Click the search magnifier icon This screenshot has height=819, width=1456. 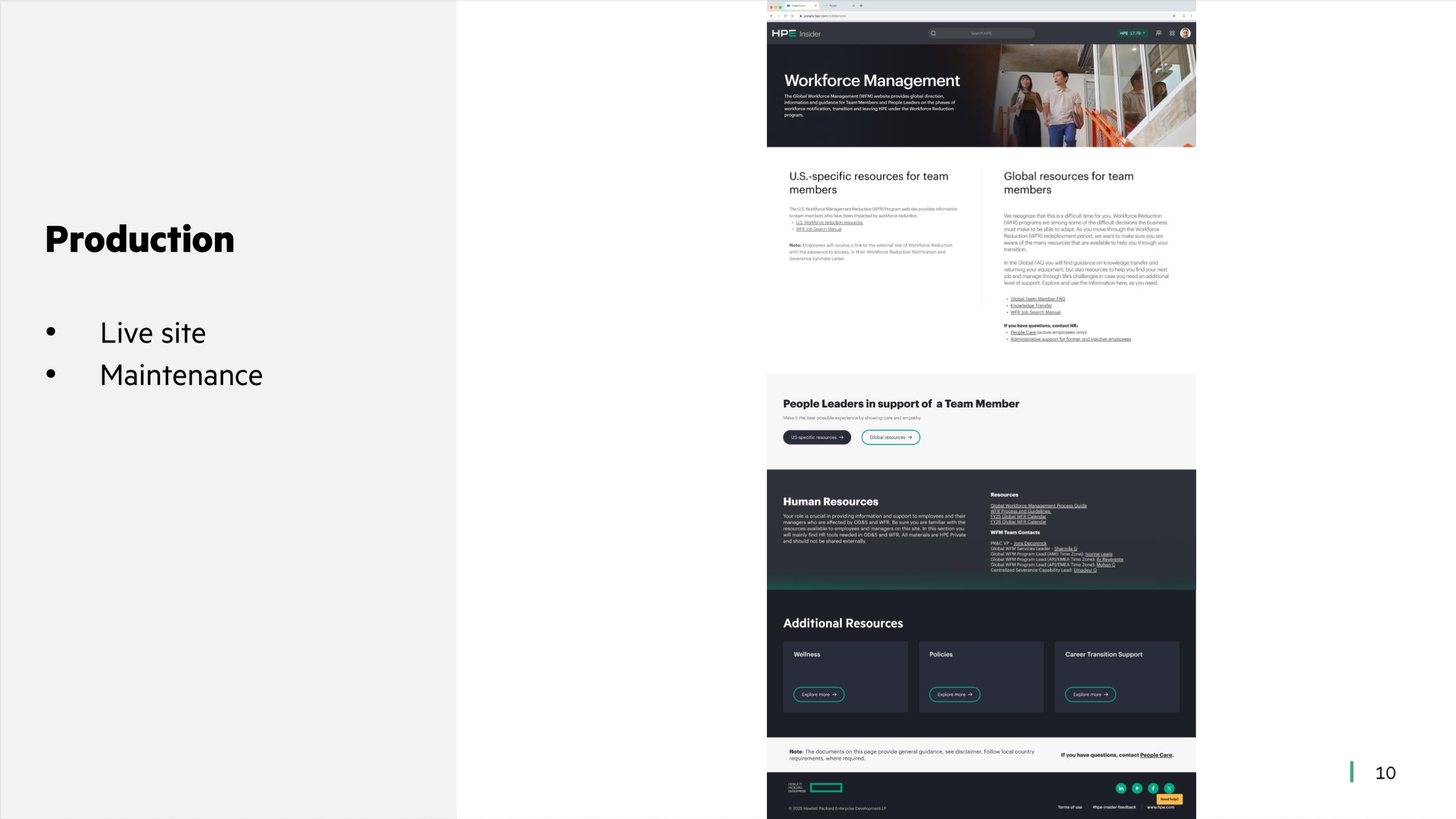tap(933, 33)
